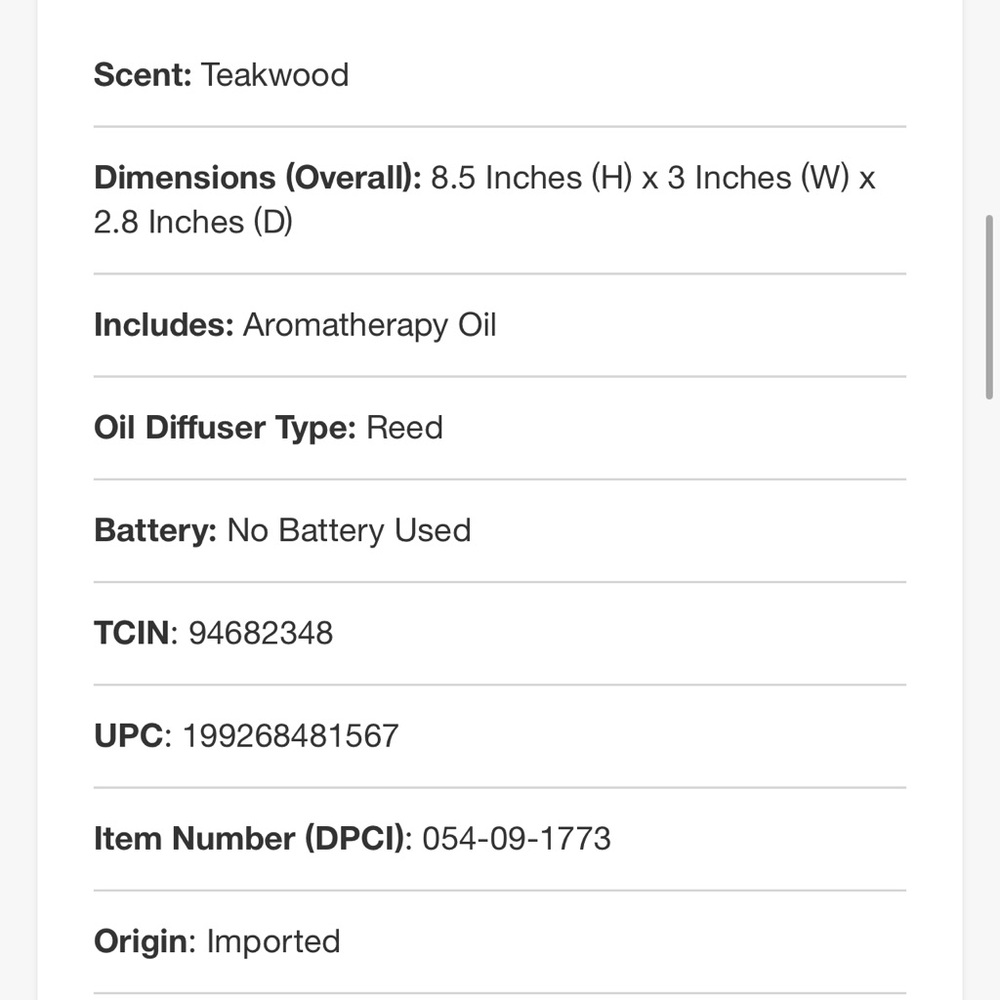
Task: Click the TCIN number 94682348
Action: coord(261,633)
